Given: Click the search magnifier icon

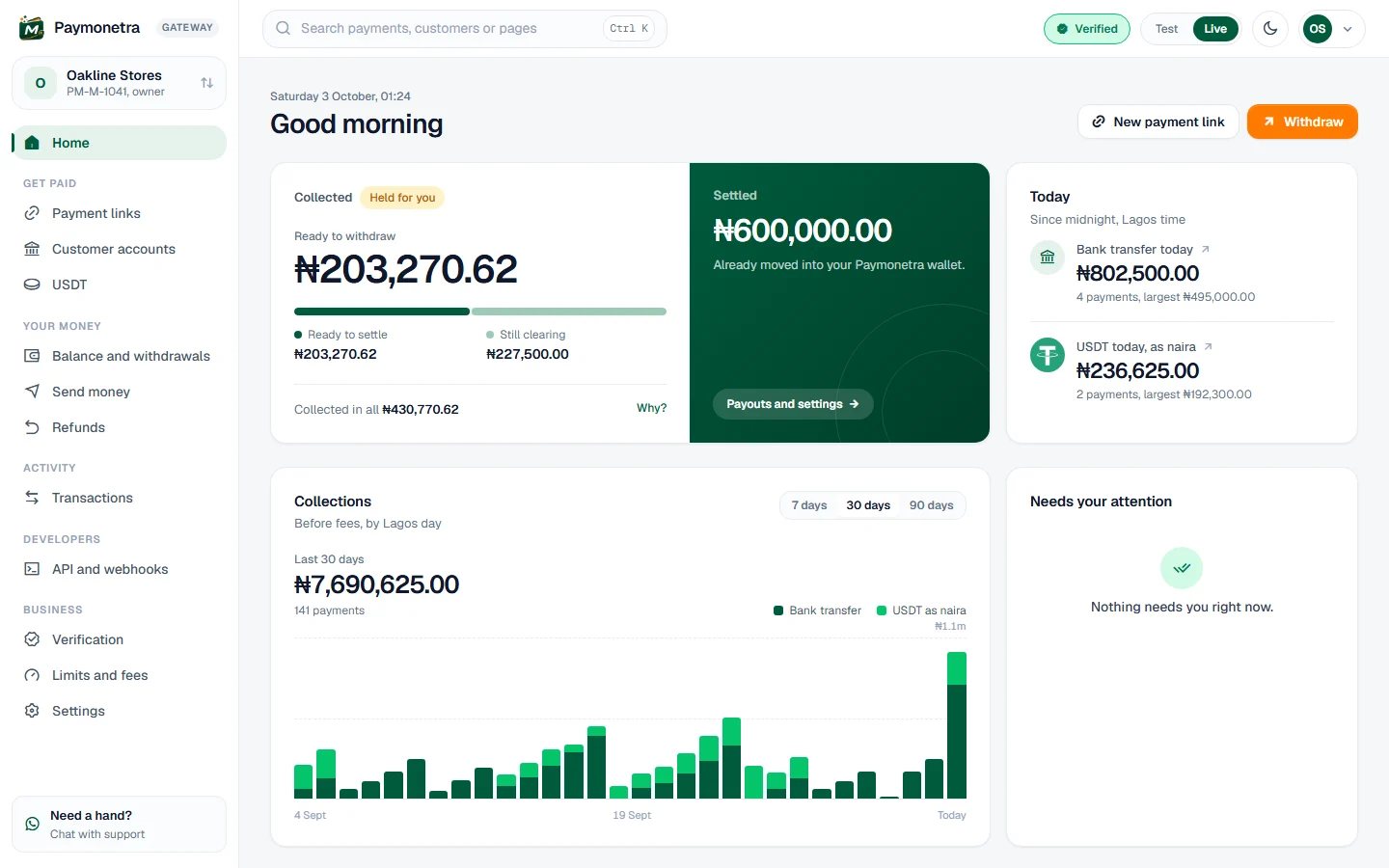Looking at the screenshot, I should 284,29.
